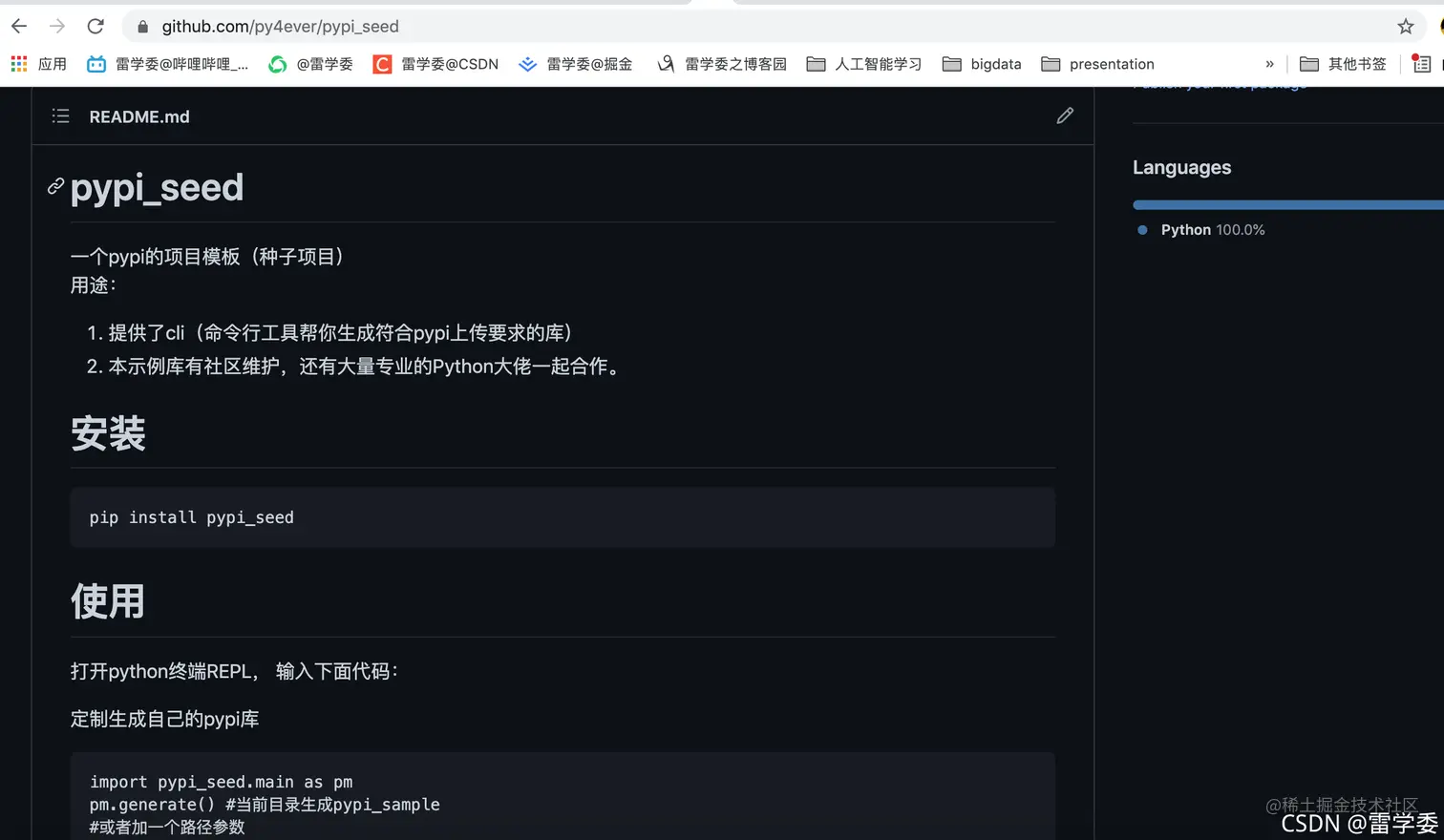Click the anchor link icon next to pypi_seed
Screen dimensions: 1444x840
[54, 187]
